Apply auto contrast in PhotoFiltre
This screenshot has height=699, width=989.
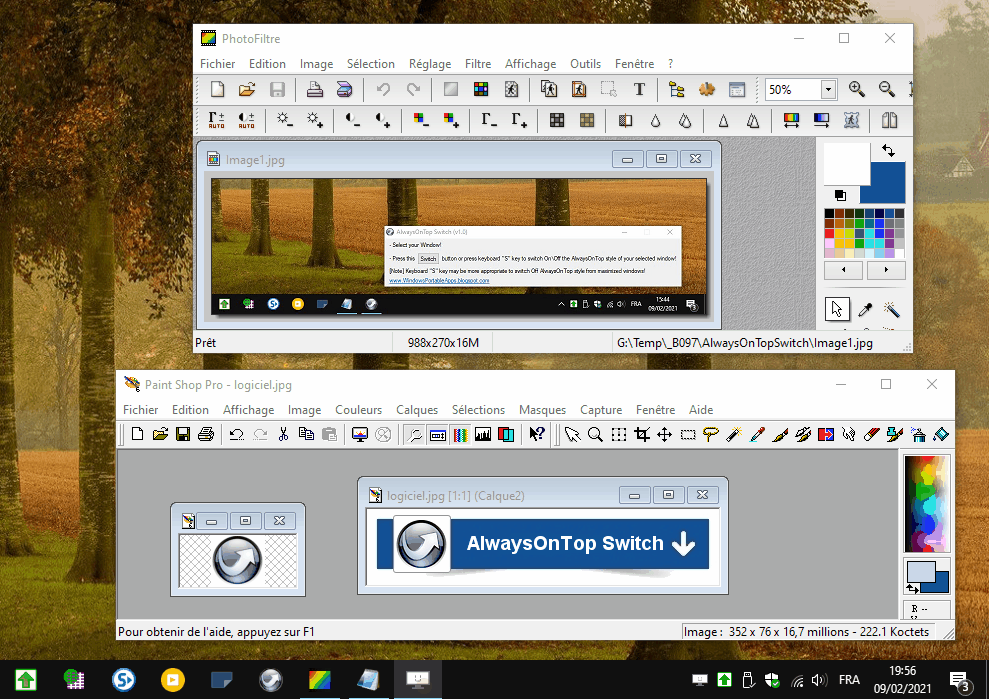coord(247,120)
